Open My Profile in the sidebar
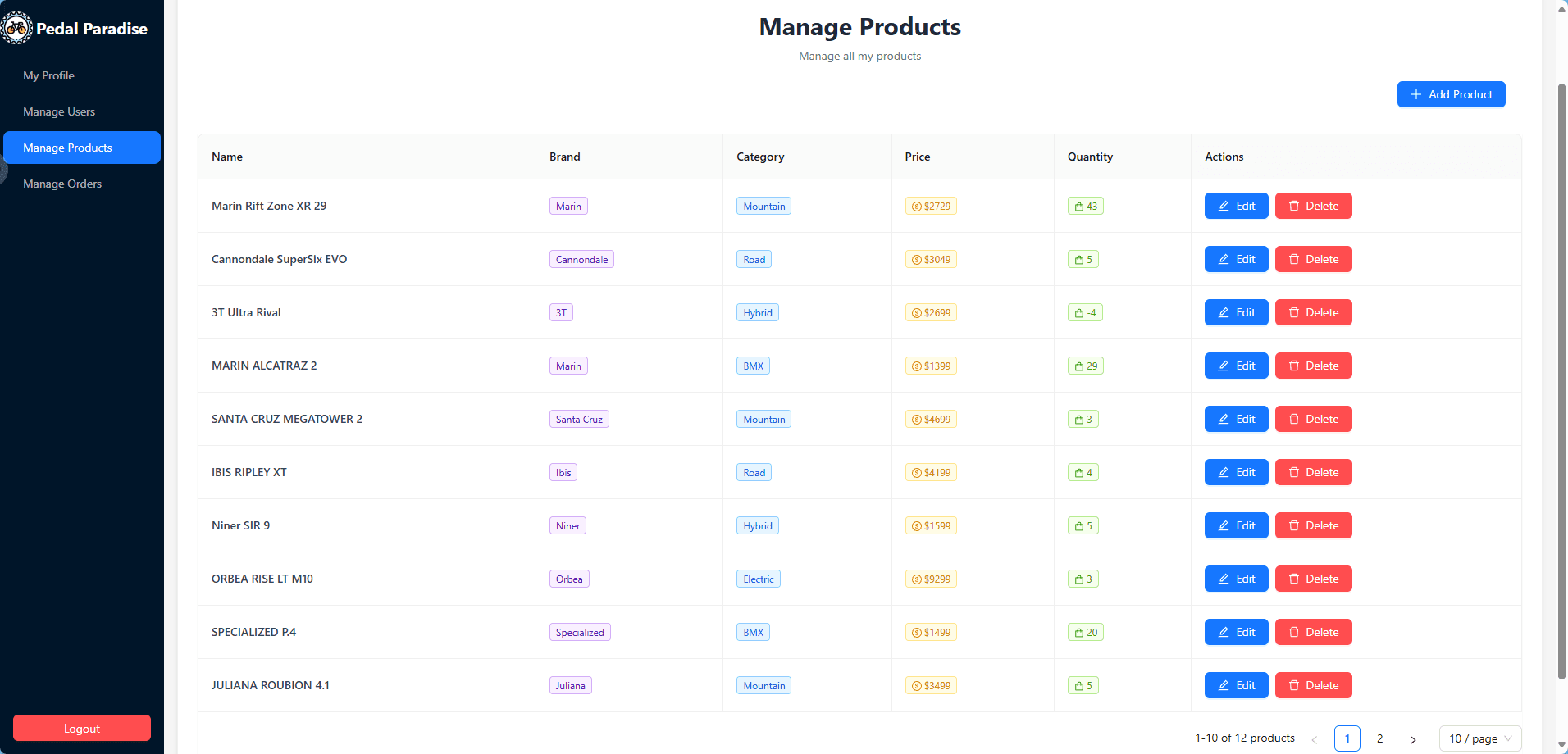 tap(48, 75)
